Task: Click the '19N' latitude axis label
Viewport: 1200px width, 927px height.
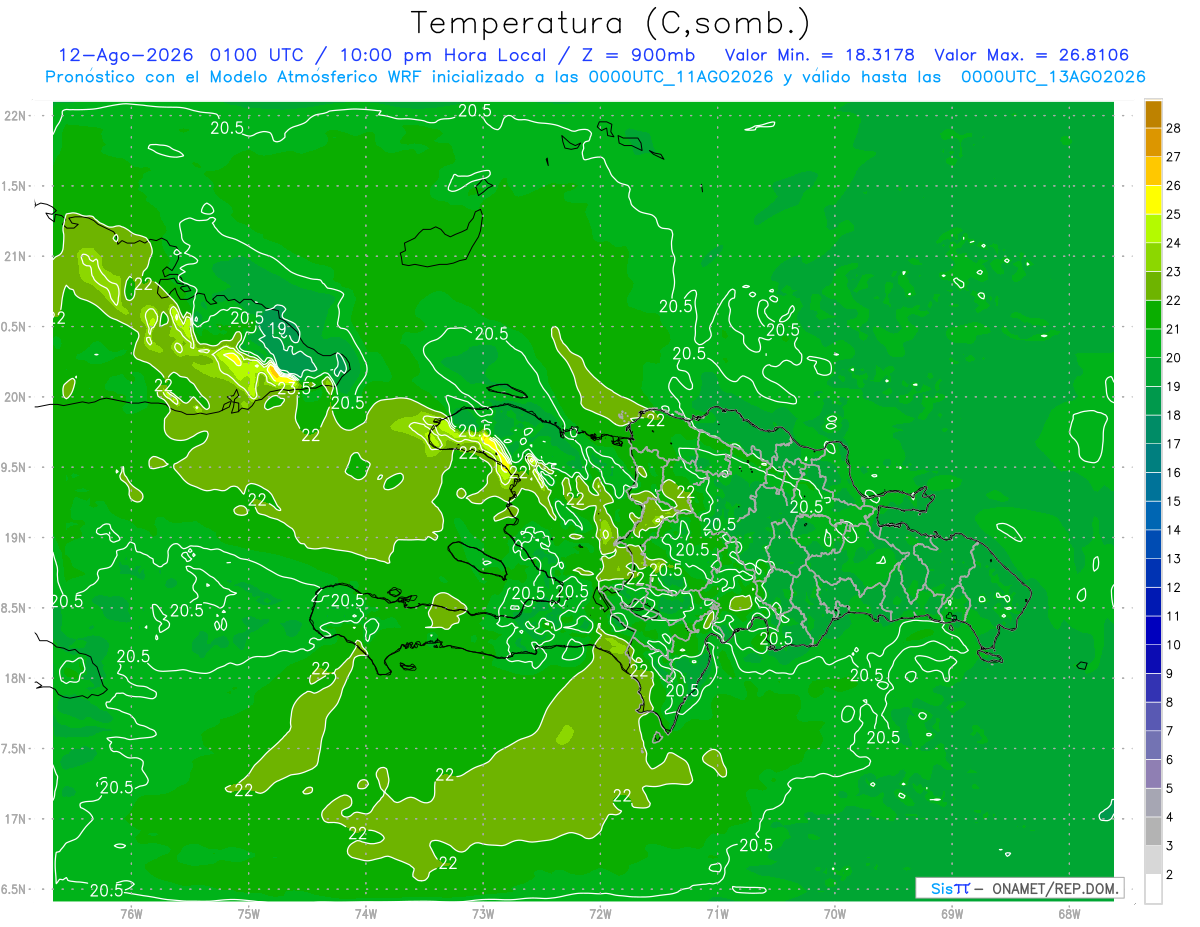Action: click(x=16, y=537)
